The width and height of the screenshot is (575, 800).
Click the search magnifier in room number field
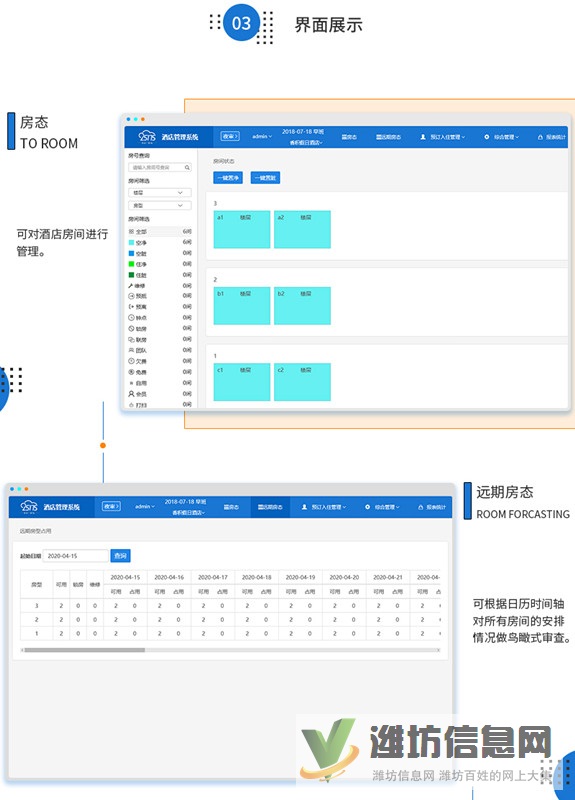187,167
